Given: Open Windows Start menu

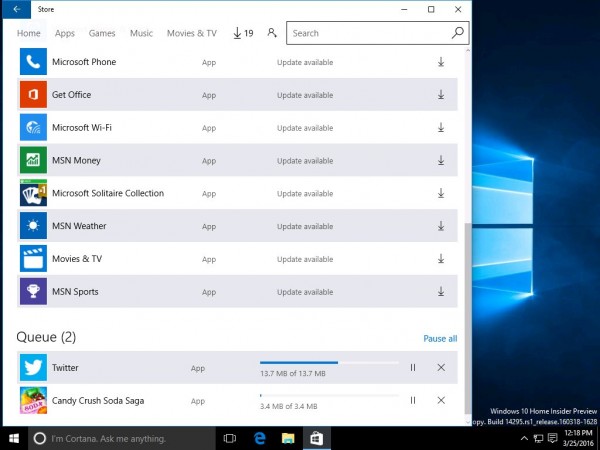Looking at the screenshot, I should tap(15, 438).
